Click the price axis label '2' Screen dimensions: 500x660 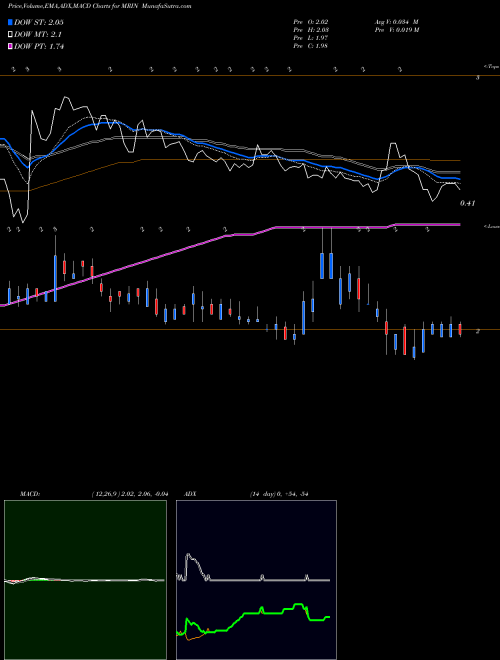pyautogui.click(x=478, y=332)
